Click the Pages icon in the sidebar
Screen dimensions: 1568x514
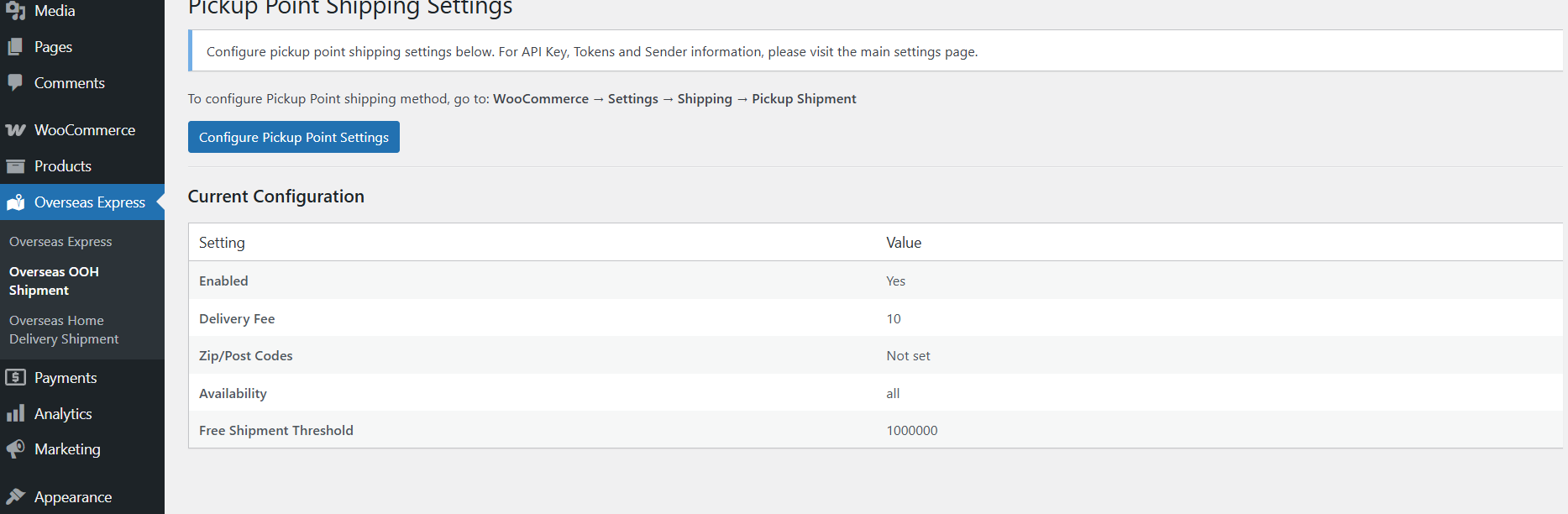(15, 46)
